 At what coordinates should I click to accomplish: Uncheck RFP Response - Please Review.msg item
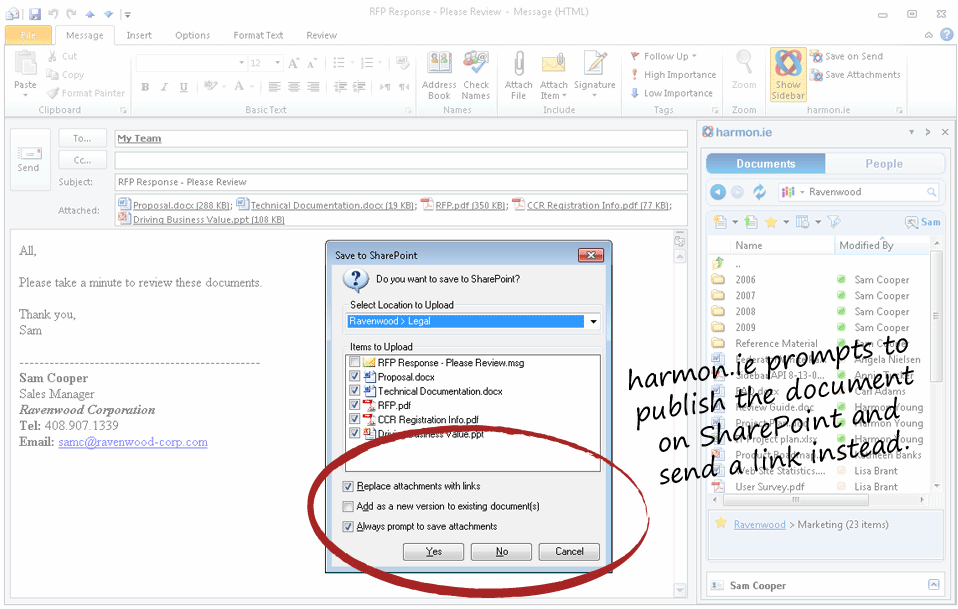[x=354, y=362]
